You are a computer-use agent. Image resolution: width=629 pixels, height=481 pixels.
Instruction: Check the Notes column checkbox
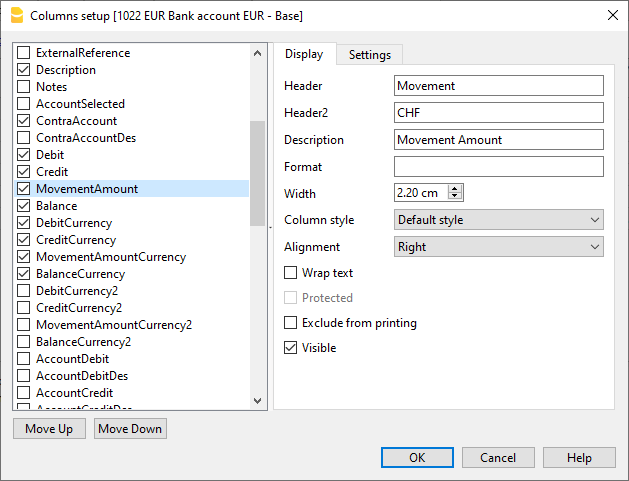[x=24, y=87]
